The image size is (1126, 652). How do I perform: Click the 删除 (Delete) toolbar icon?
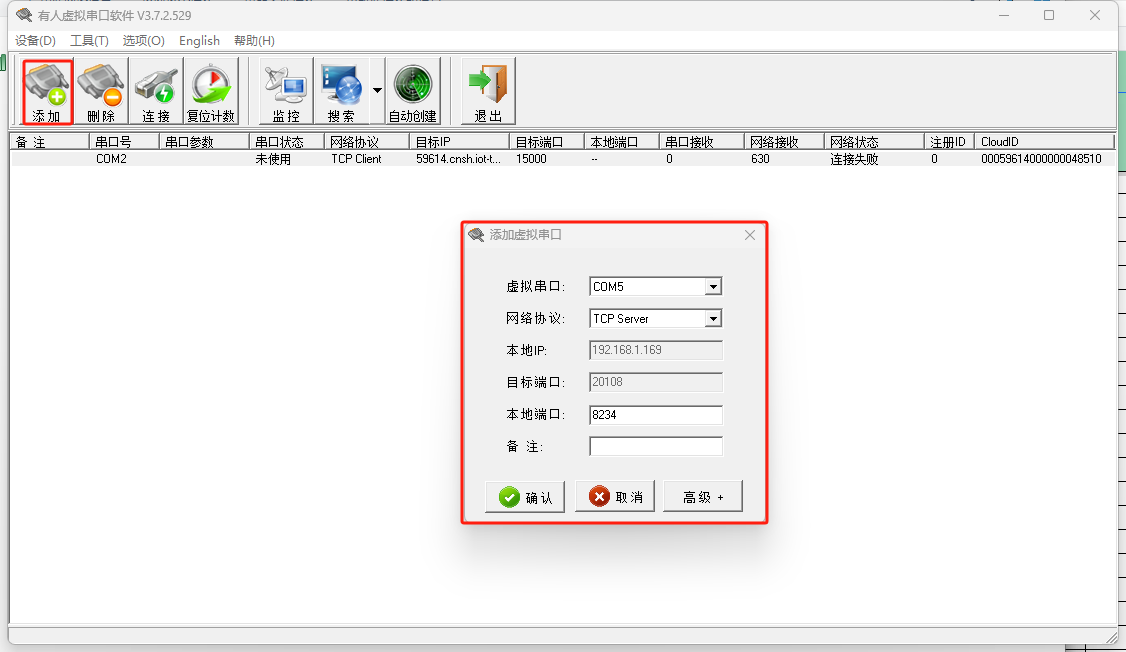[101, 91]
